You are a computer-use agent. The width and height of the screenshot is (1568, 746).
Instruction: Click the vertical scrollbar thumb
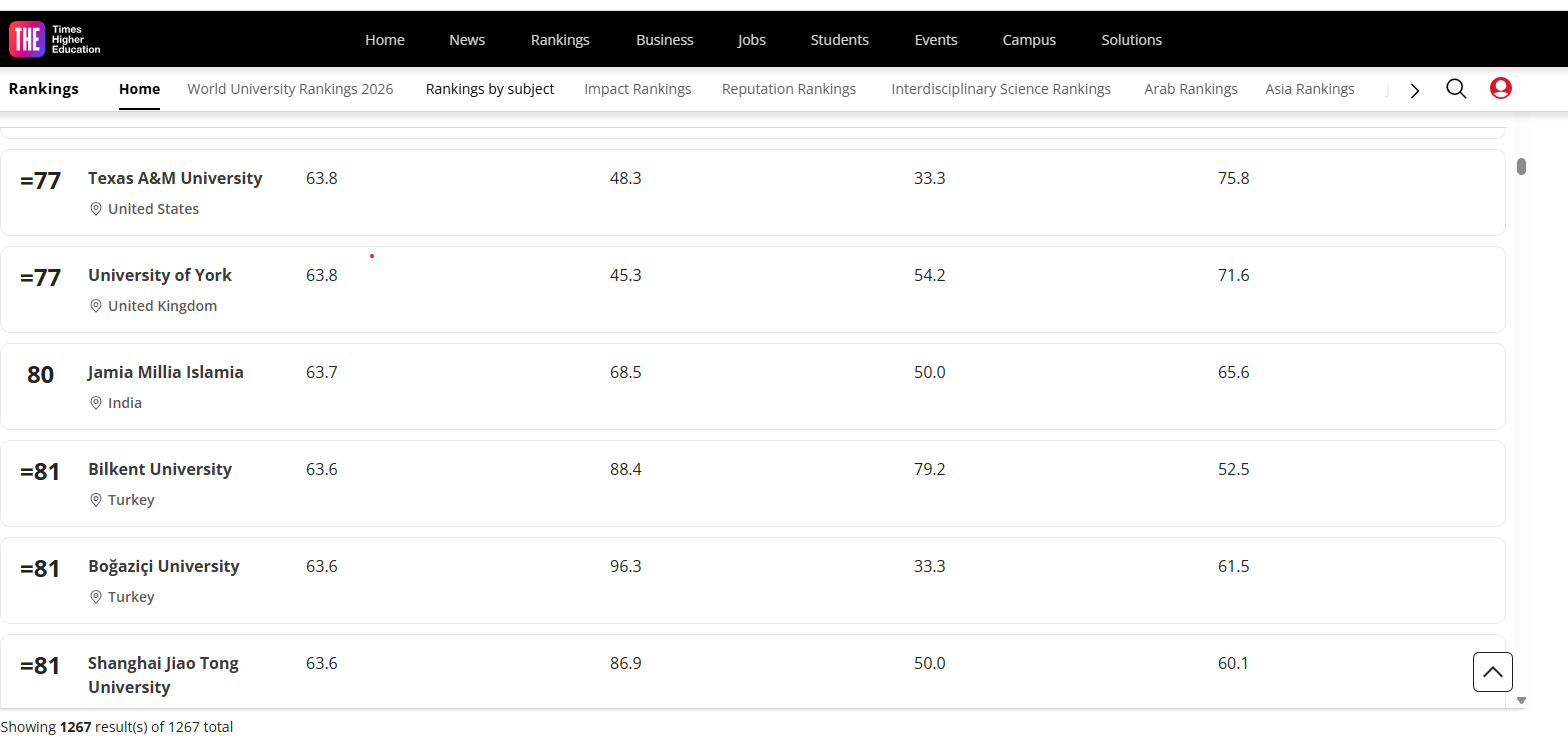tap(1521, 166)
